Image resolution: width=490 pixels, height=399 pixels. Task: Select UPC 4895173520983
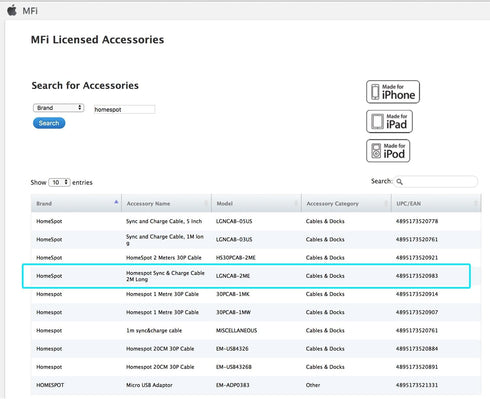click(x=417, y=276)
